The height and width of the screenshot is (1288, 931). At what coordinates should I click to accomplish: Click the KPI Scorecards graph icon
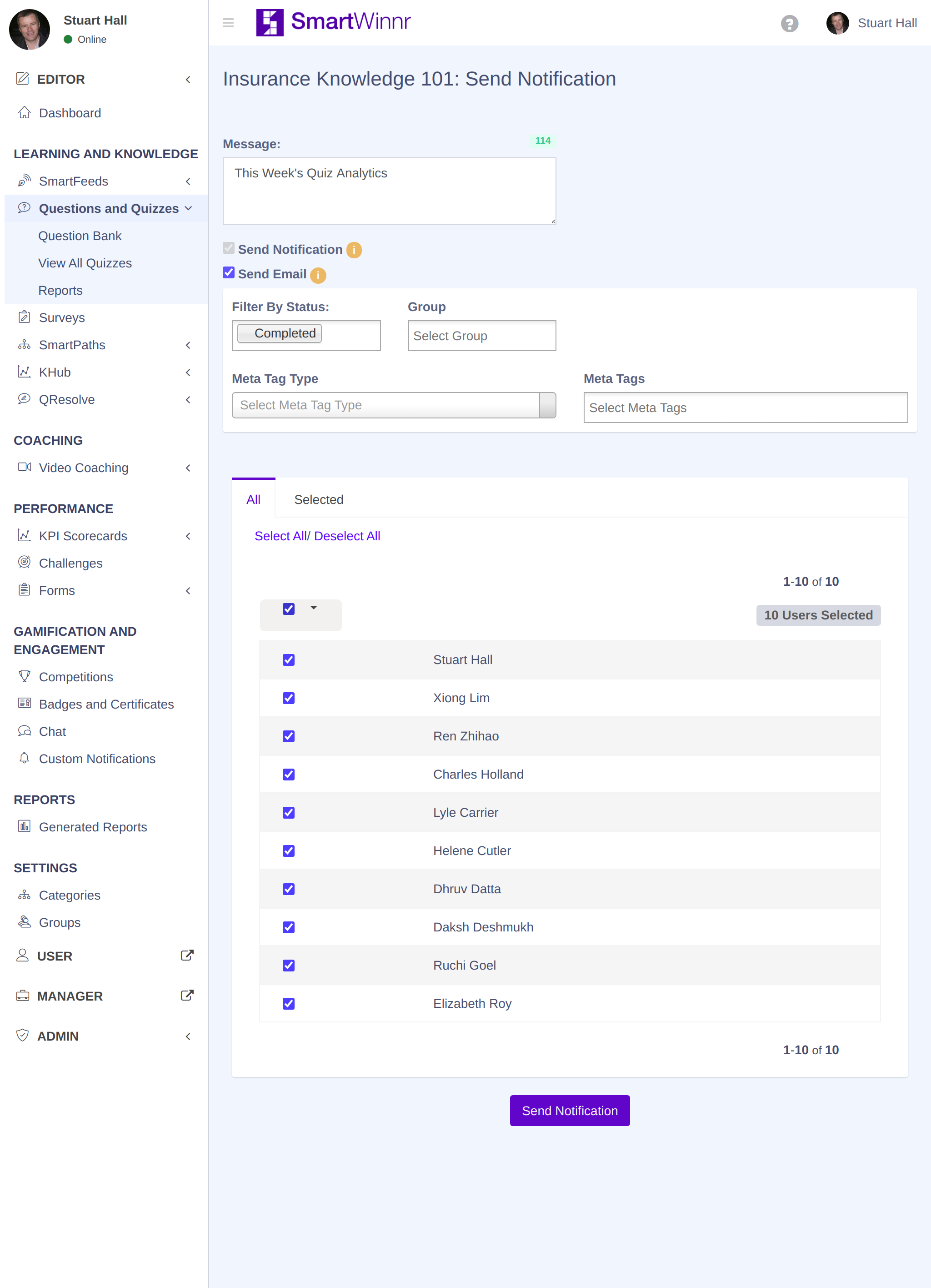pyautogui.click(x=25, y=535)
